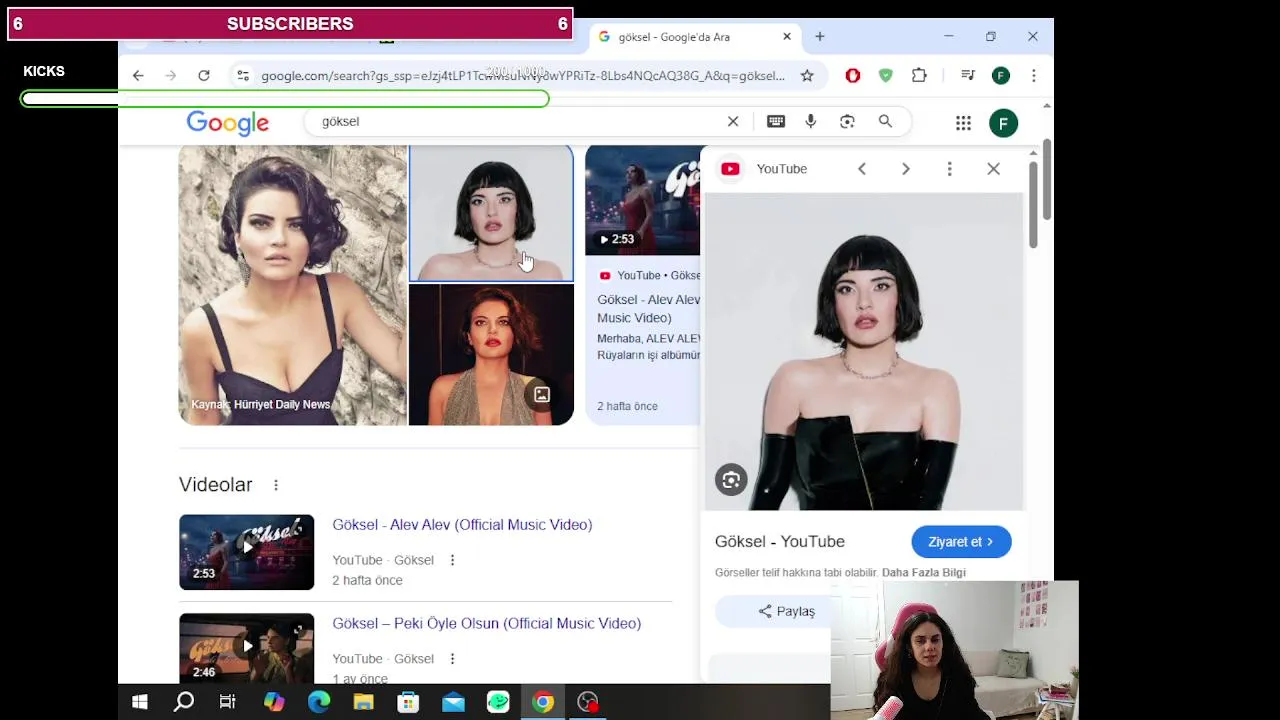Clear the göksel search text

tap(733, 121)
